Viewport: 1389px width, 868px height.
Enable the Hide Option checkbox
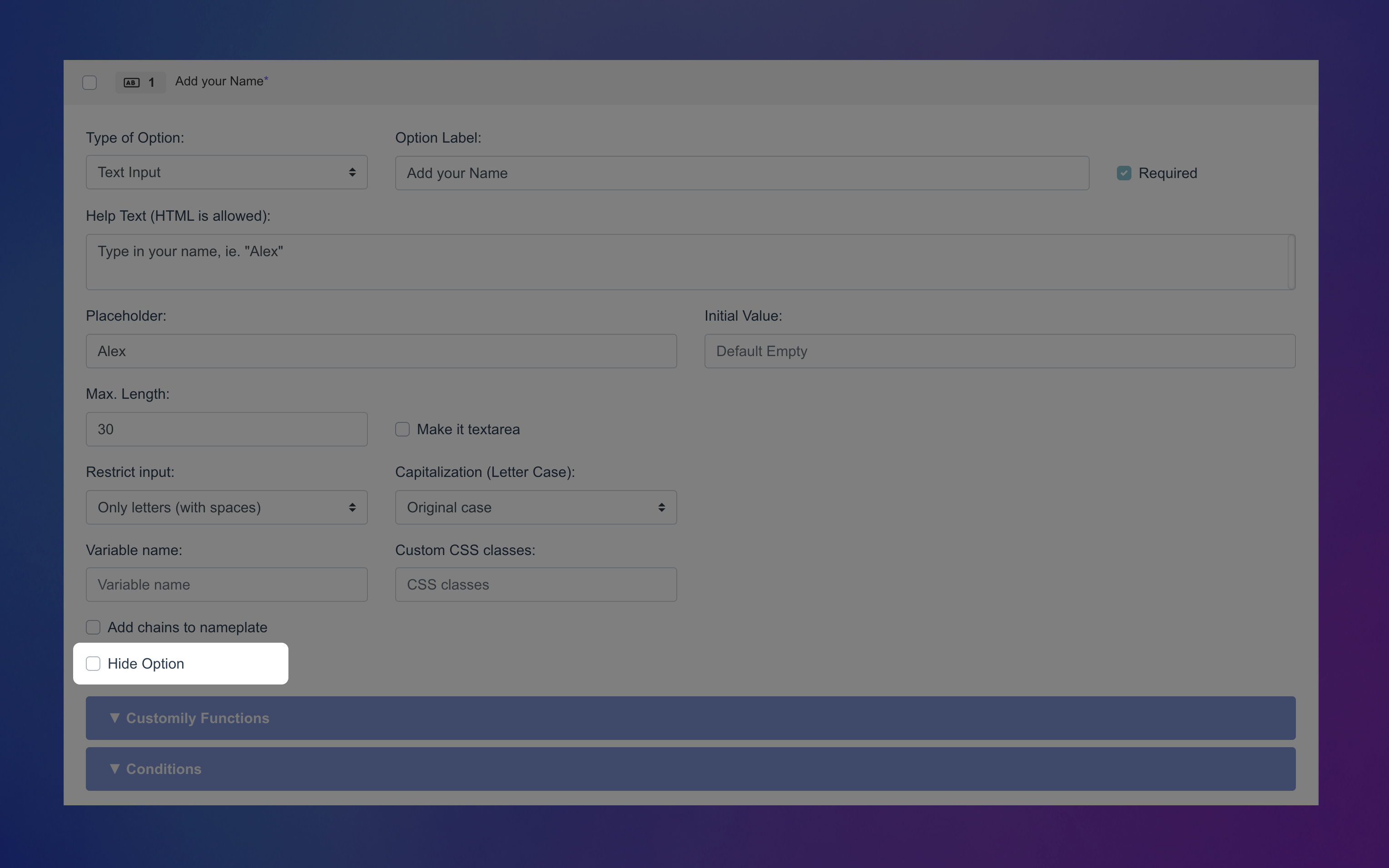pos(93,663)
